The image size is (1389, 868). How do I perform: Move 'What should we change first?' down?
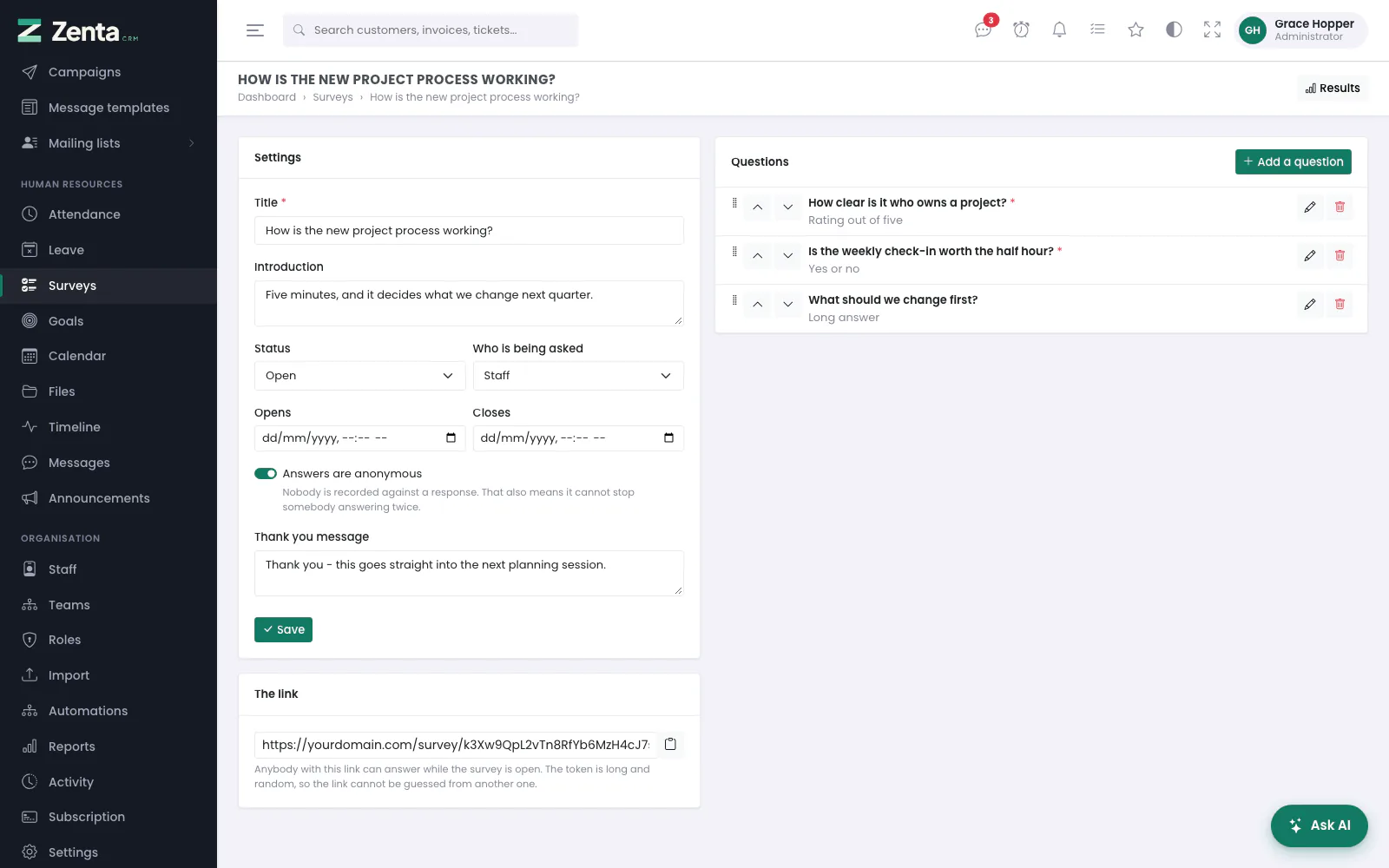click(788, 305)
